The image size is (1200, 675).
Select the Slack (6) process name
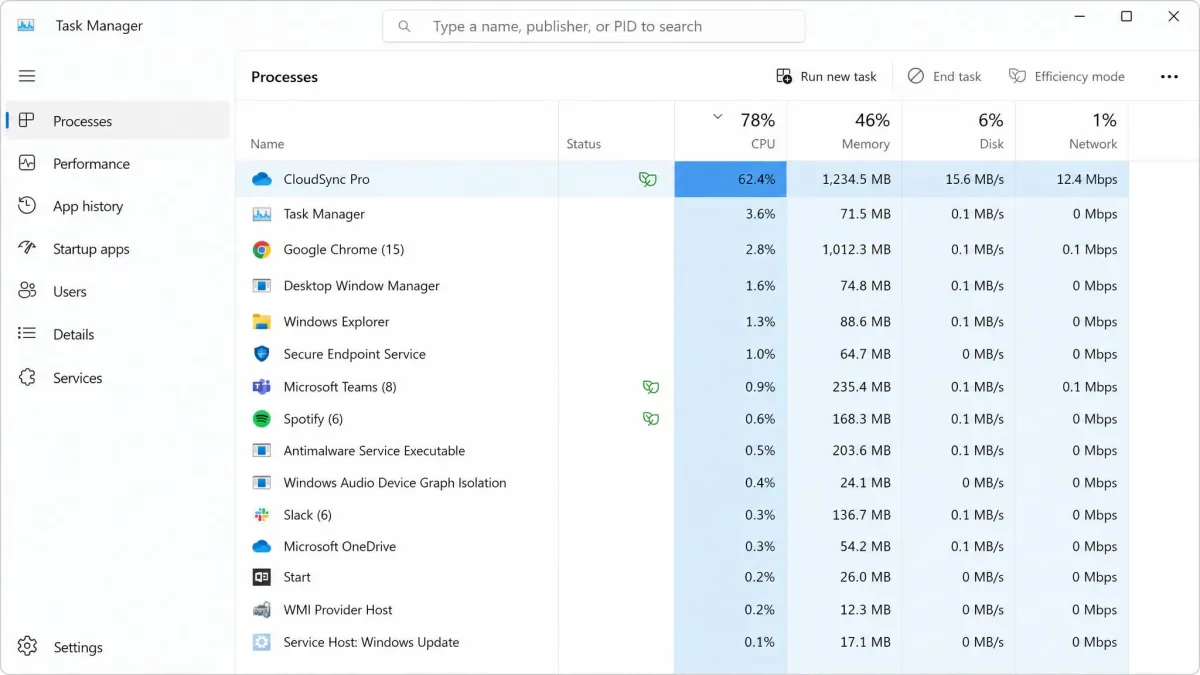tap(307, 515)
